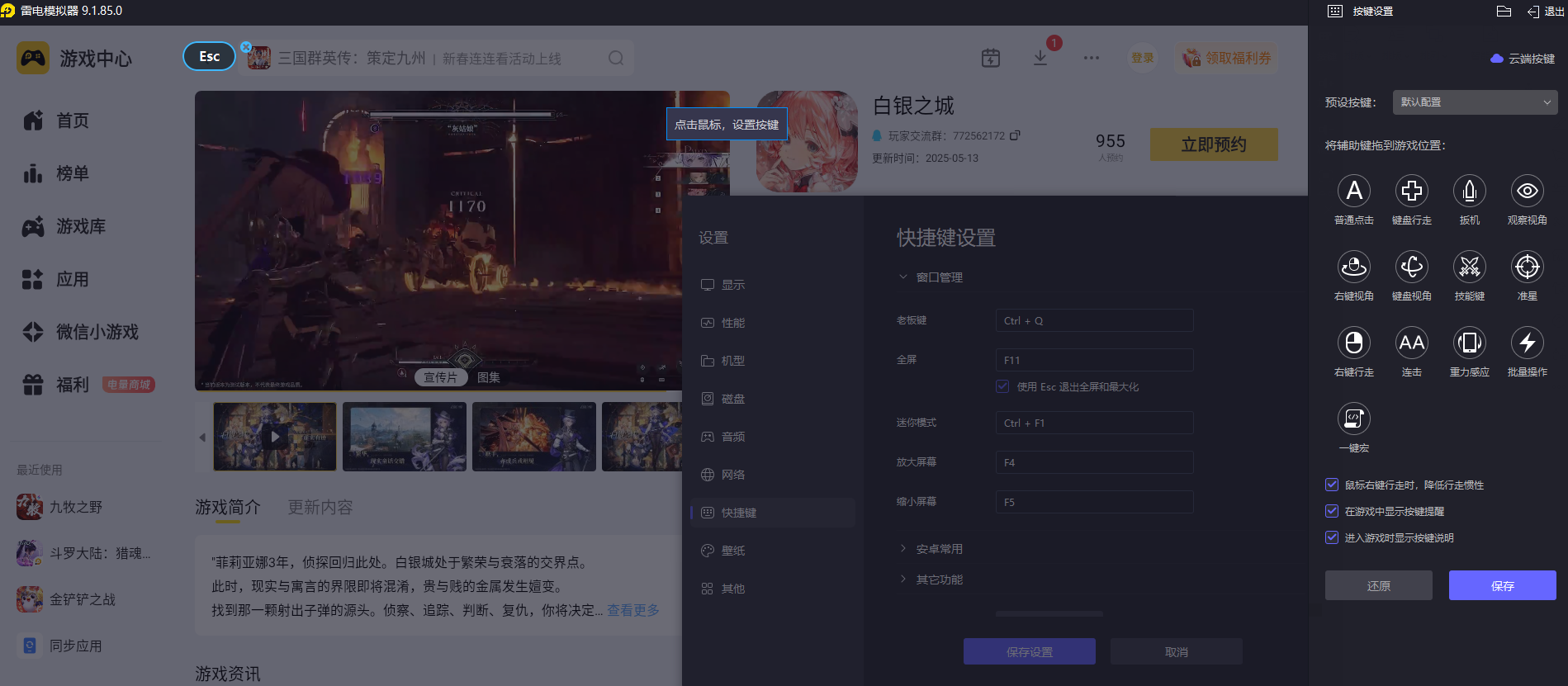Toggle 鼠标右键行走时，降低行走惯性 checkbox

(x=1332, y=485)
